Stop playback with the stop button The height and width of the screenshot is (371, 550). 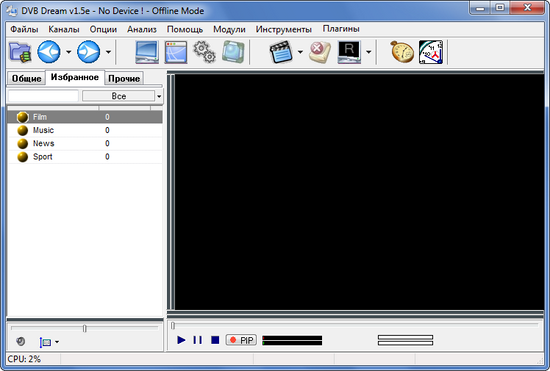pos(215,340)
